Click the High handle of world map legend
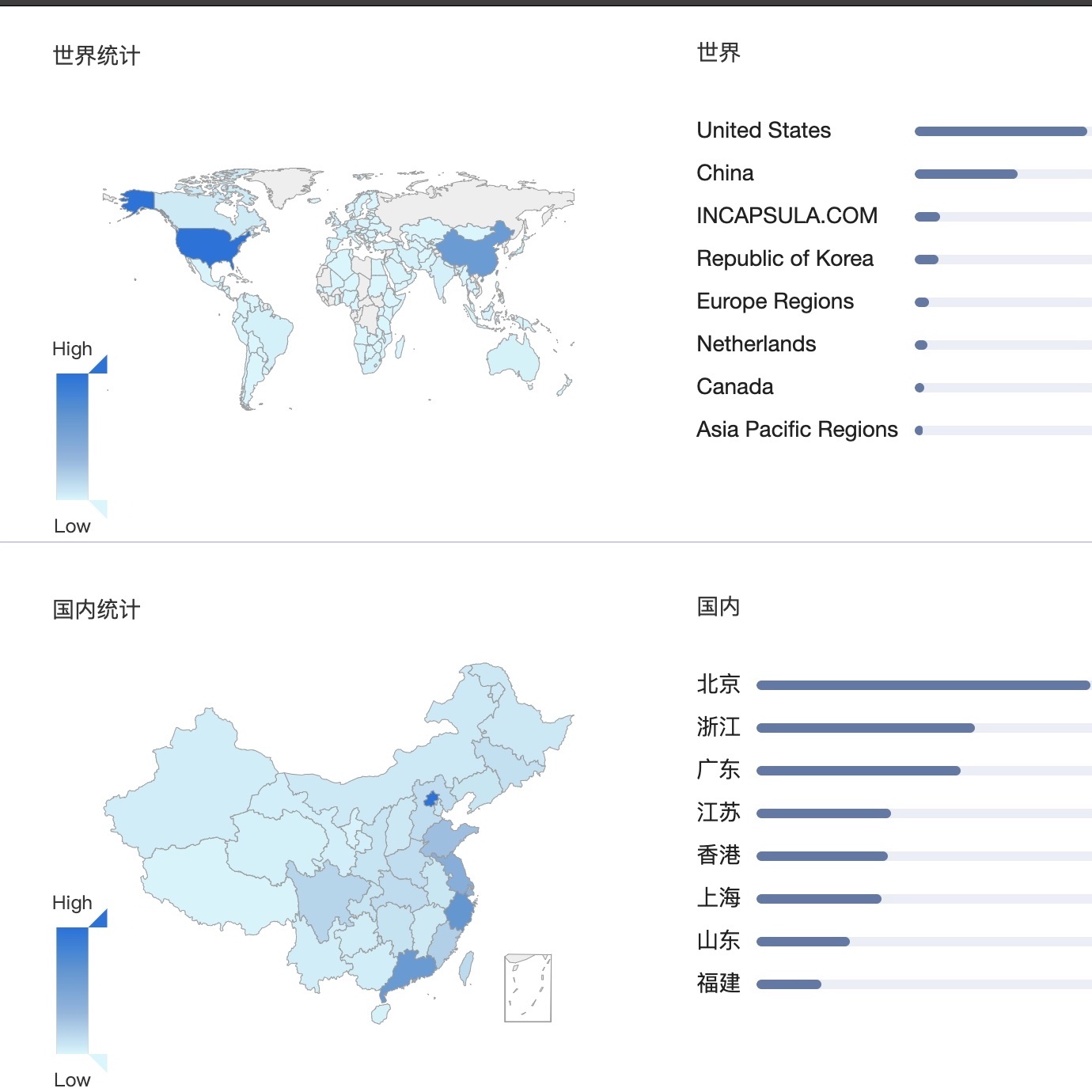 (x=98, y=365)
